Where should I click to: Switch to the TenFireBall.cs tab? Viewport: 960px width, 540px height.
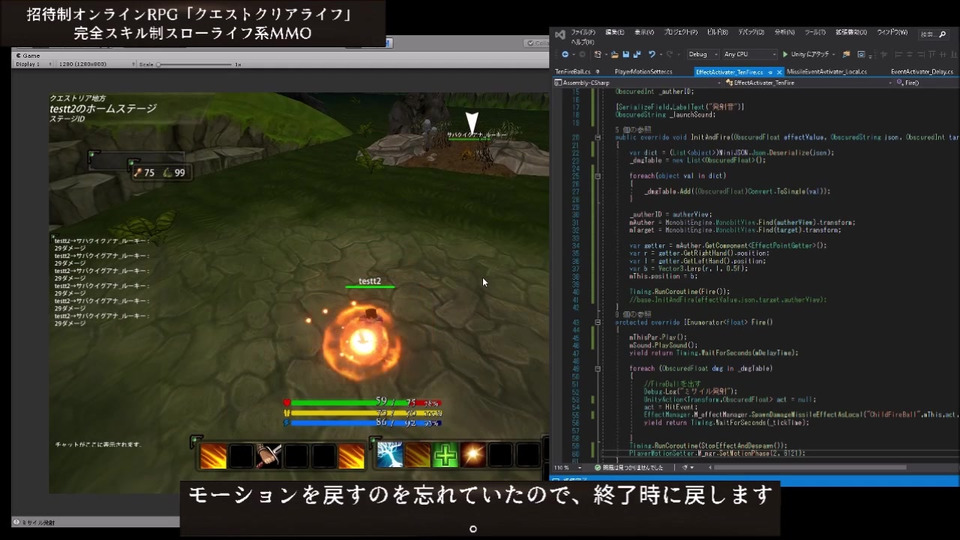(573, 72)
